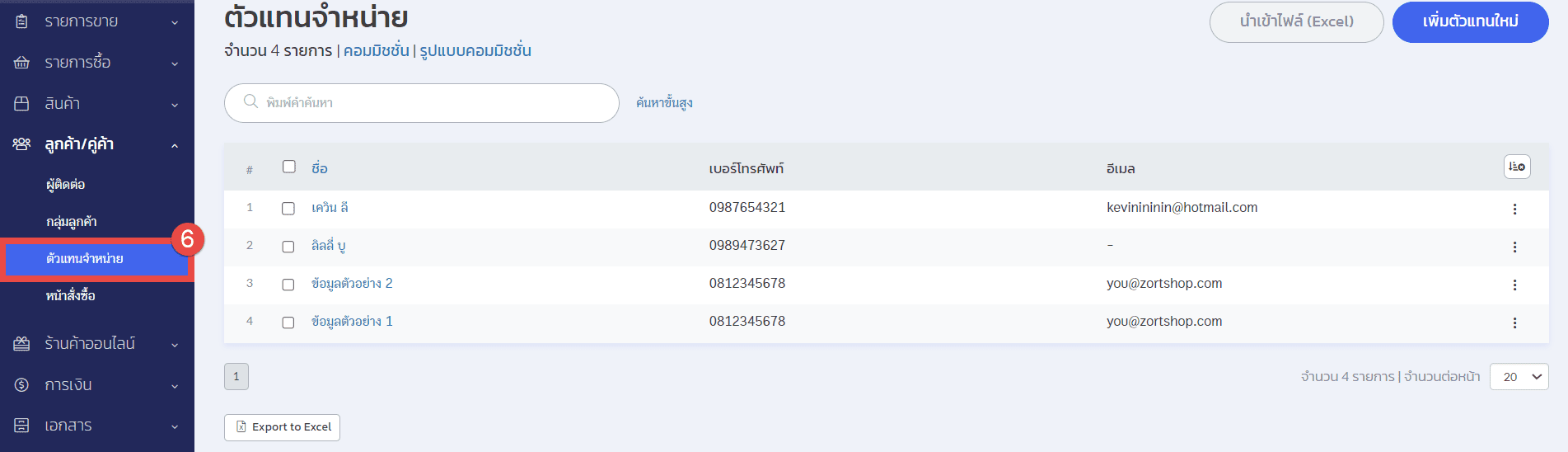Click the customers/partners people icon
Image resolution: width=1568 pixels, height=452 pixels.
[x=21, y=144]
